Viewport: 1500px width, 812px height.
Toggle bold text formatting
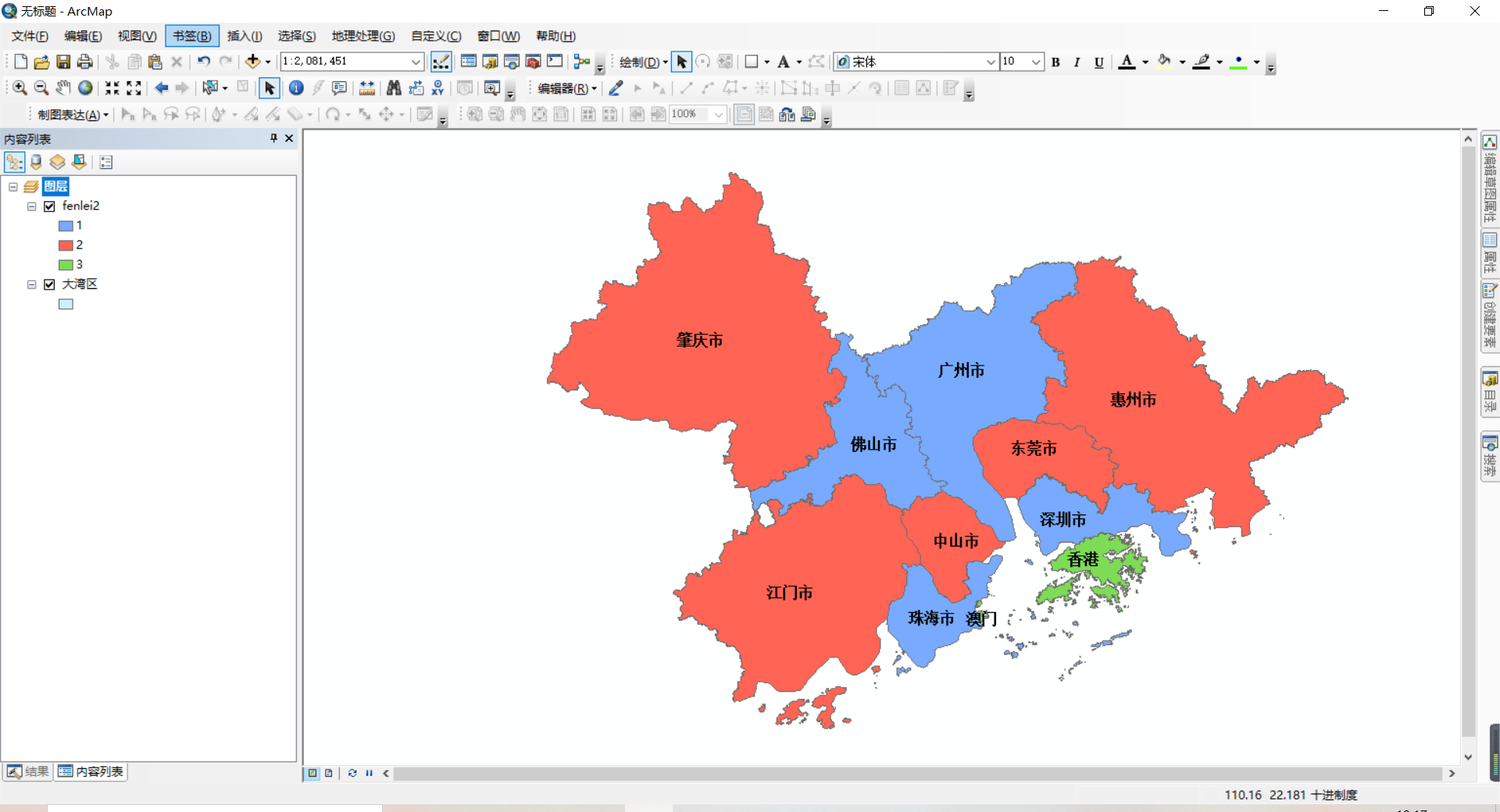(x=1055, y=62)
